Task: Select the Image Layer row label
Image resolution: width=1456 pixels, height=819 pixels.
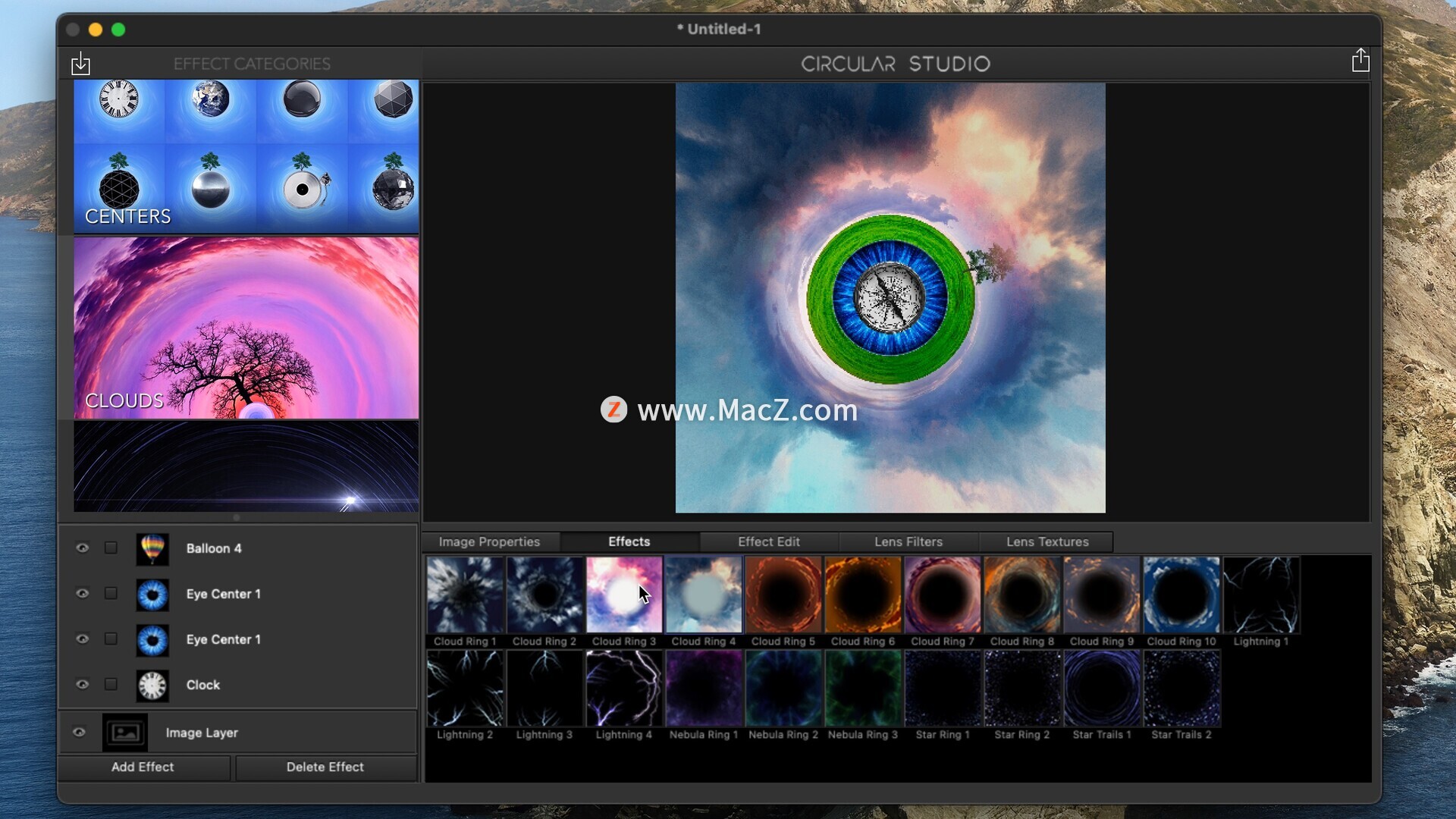Action: 202,733
